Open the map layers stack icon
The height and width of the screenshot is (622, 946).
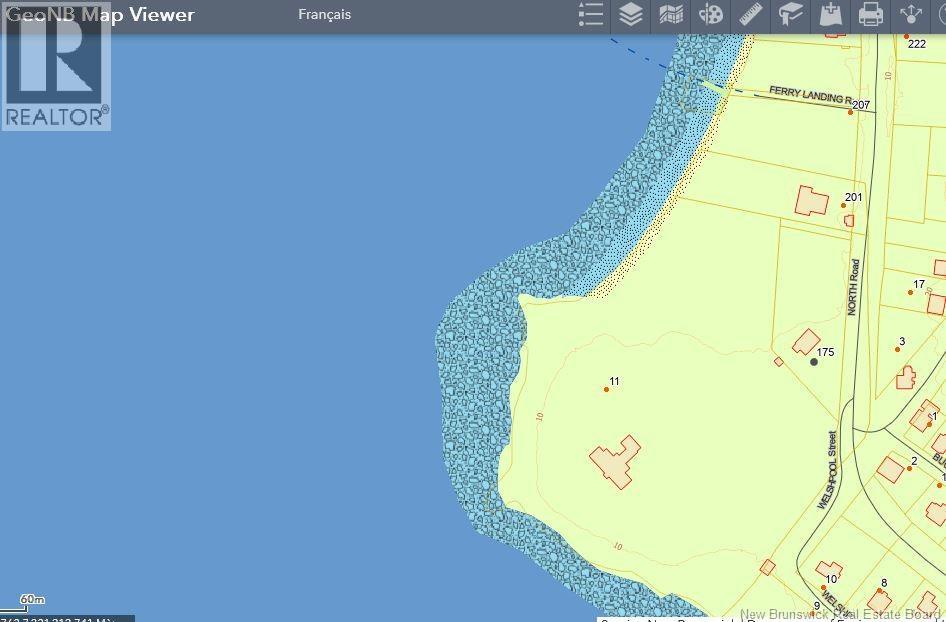631,15
